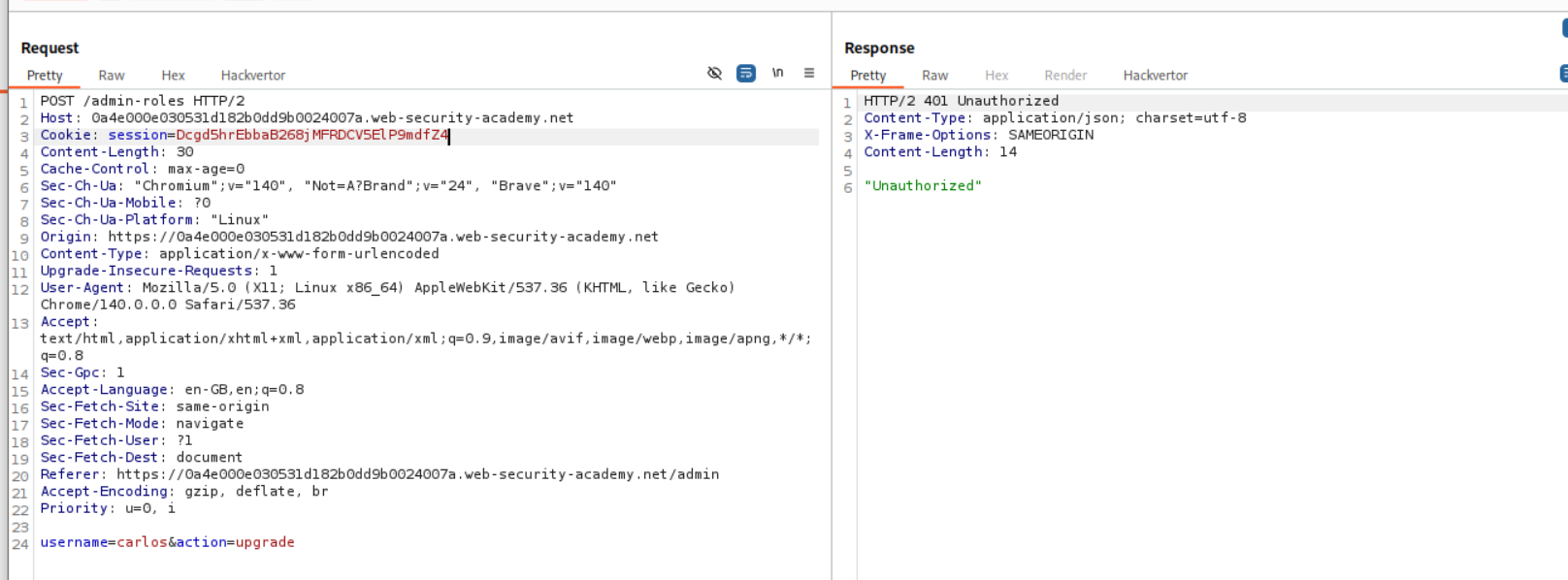Switch Request view to the Raw tab
Screen dimensions: 1568x580
[112, 76]
